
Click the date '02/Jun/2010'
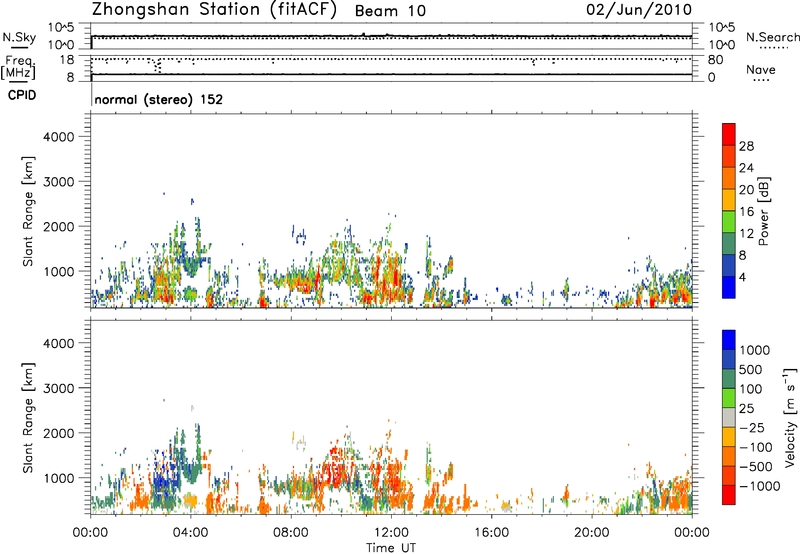[x=639, y=10]
